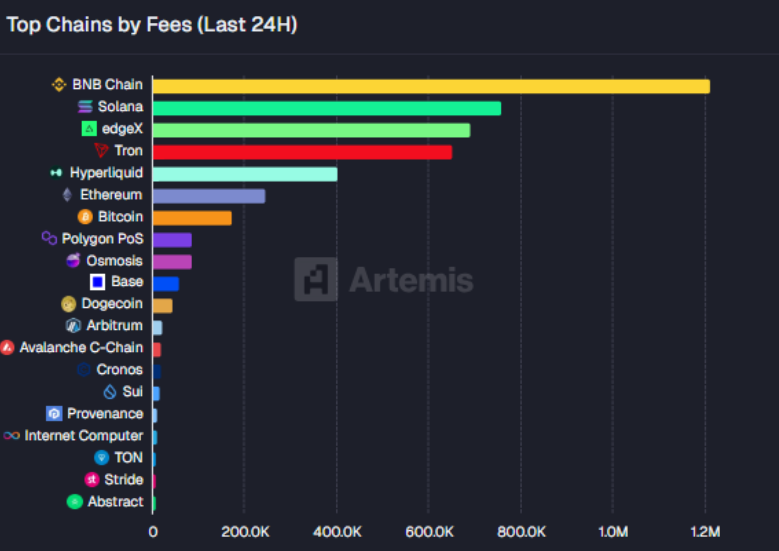This screenshot has width=779, height=551.
Task: Click the red Tron fees bar
Action: pyautogui.click(x=301, y=152)
